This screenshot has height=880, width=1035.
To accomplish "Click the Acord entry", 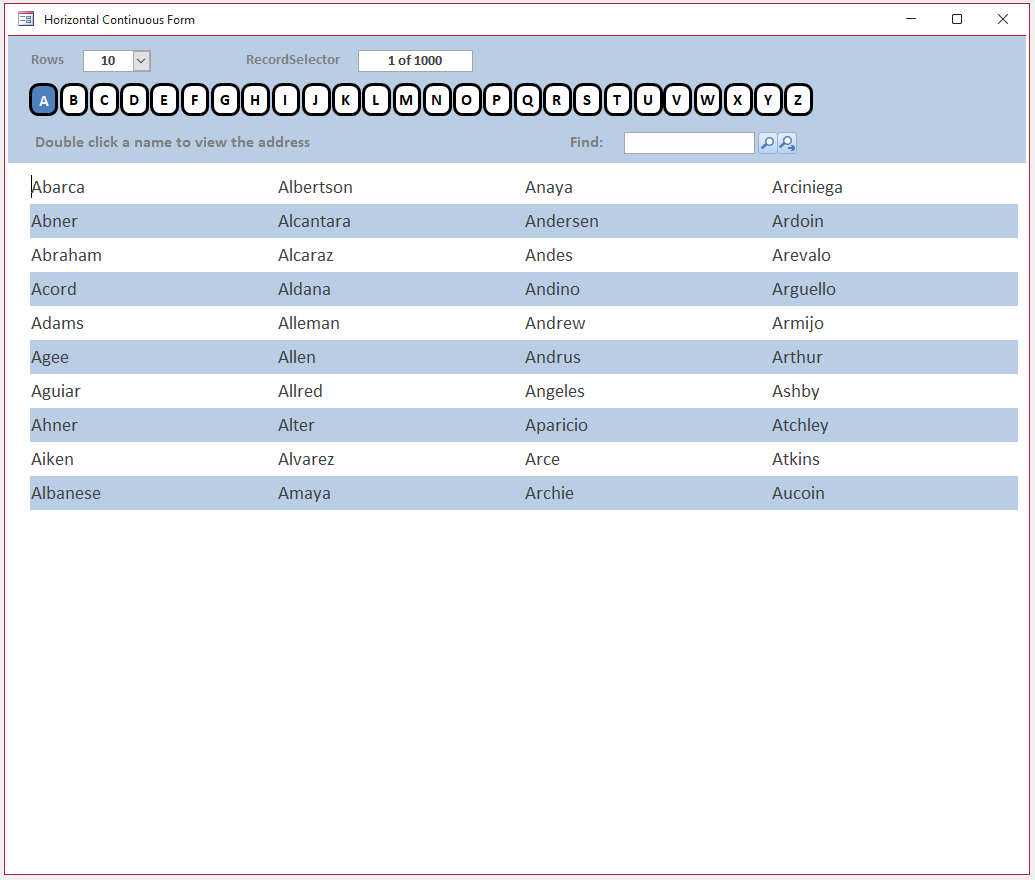I will click(x=54, y=289).
